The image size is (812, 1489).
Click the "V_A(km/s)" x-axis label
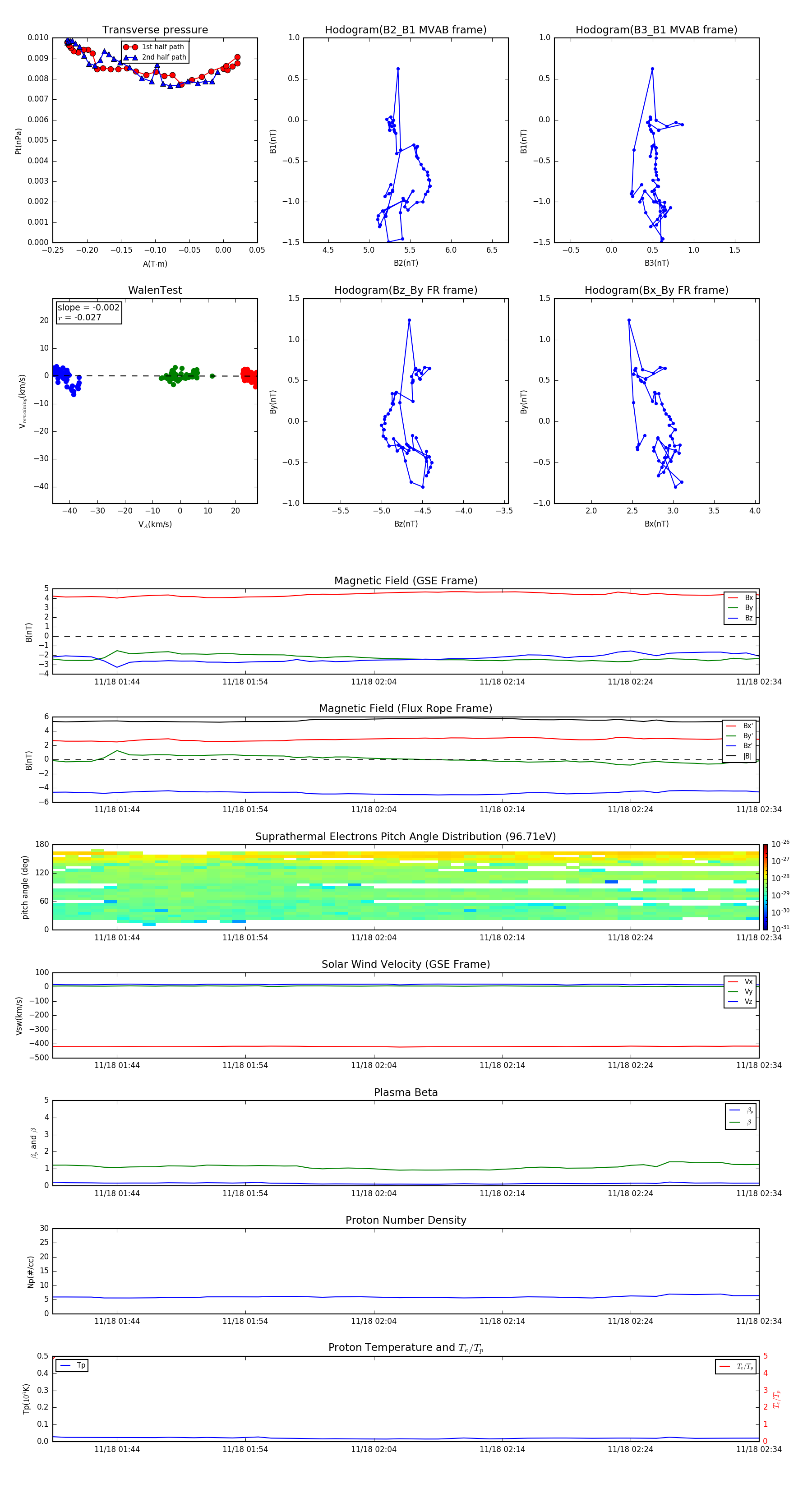(155, 525)
